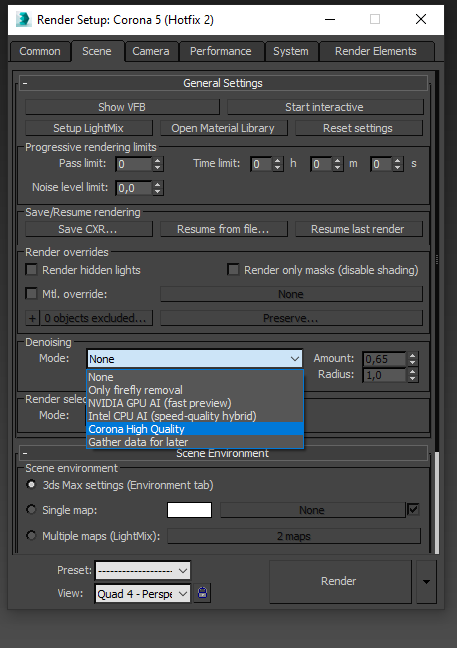Open the Denoising Mode dropdown
457x648 pixels.
coord(195,359)
